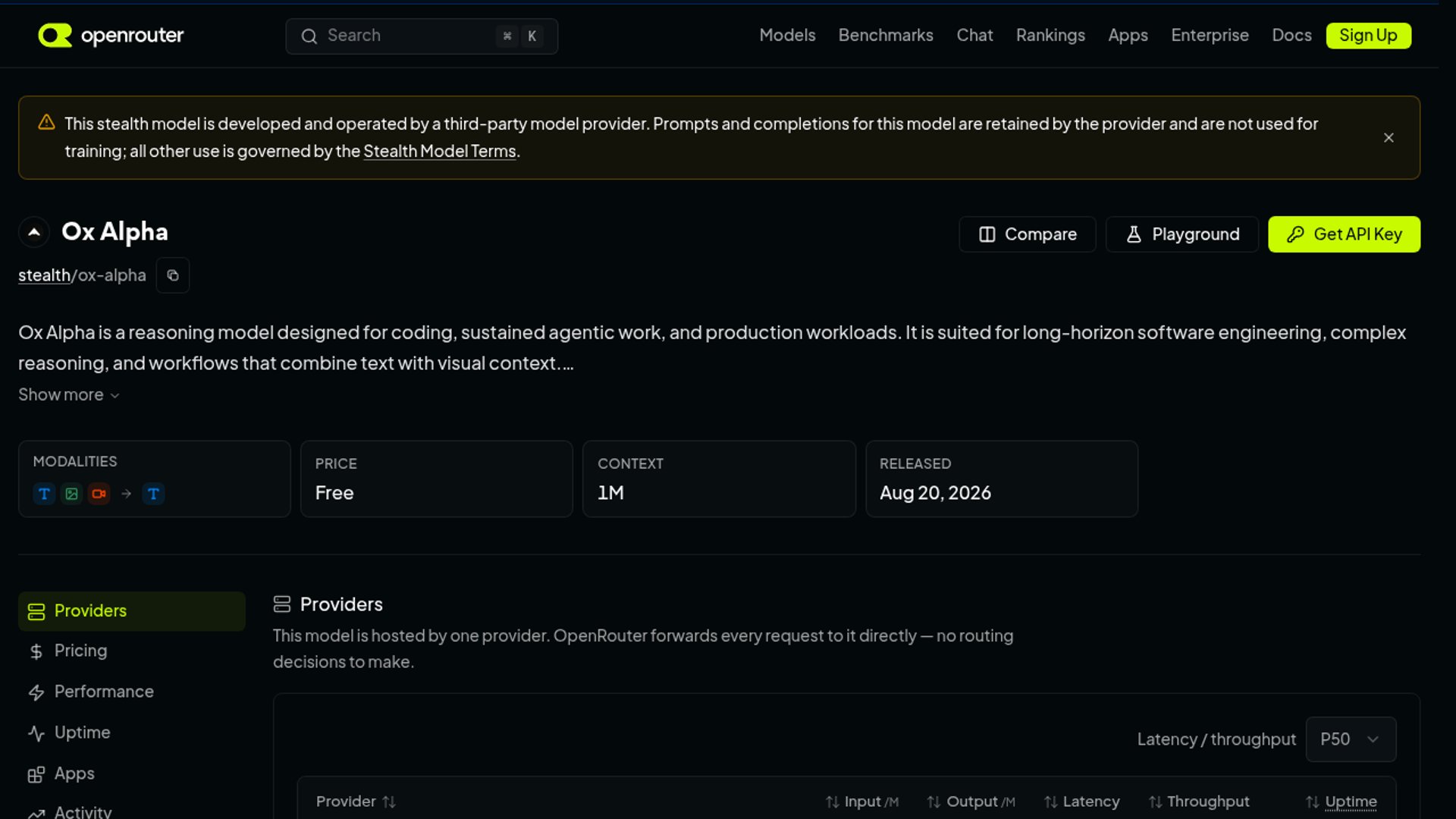This screenshot has width=1456, height=819.
Task: Select Providers in the sidebar
Action: [132, 611]
